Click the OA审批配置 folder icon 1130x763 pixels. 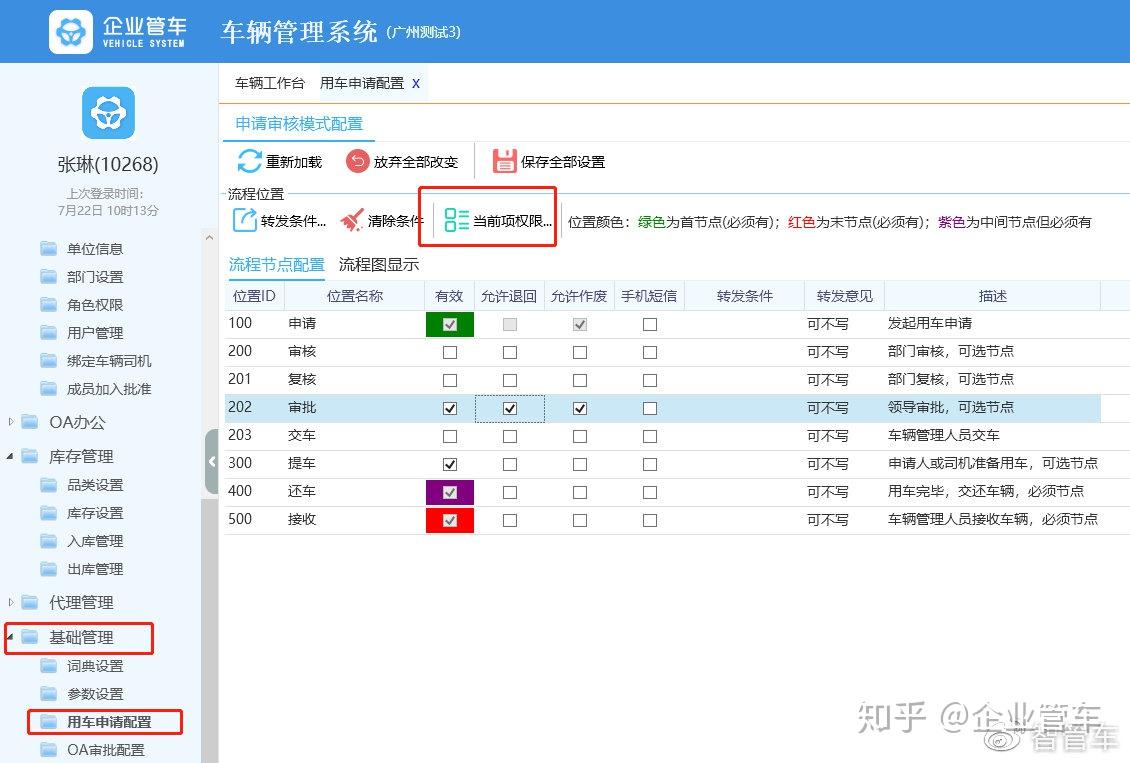pos(49,750)
